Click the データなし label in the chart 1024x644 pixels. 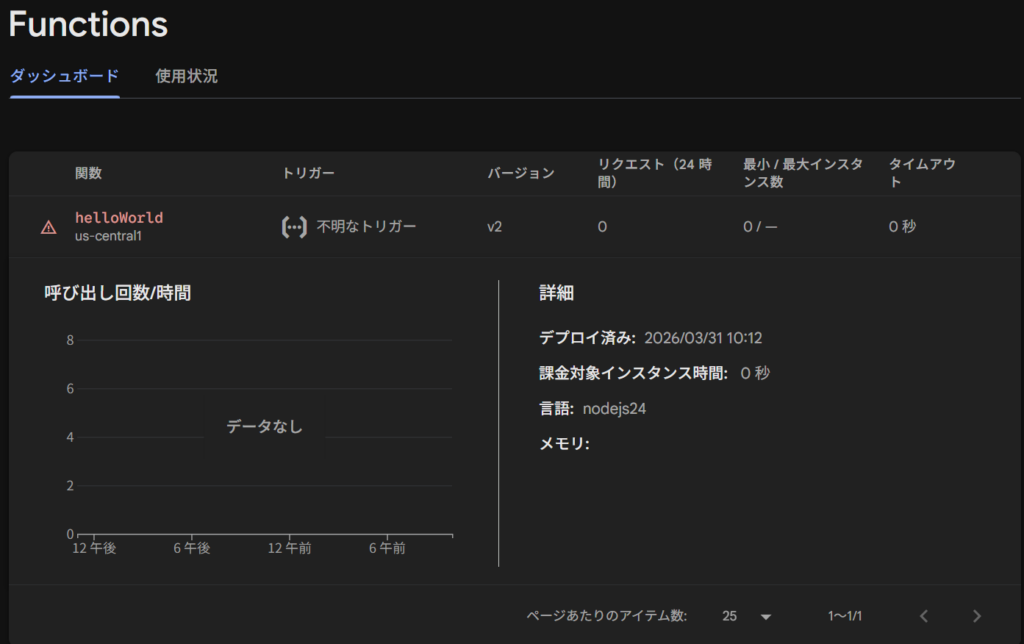(264, 427)
